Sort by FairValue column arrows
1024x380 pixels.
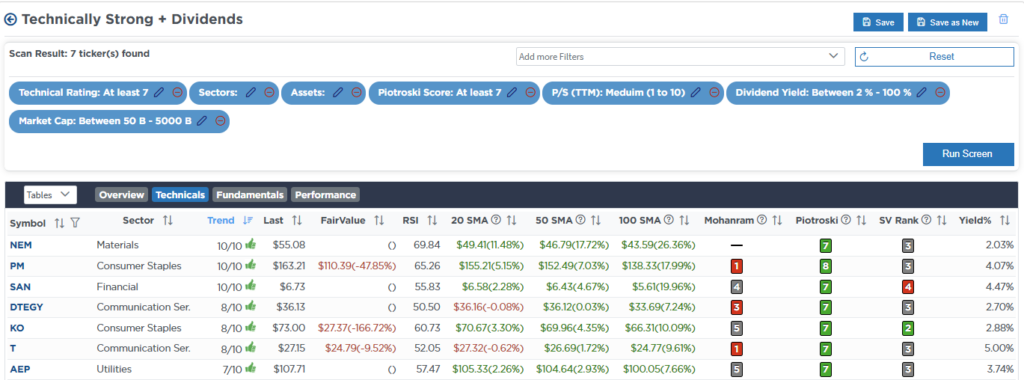[379, 221]
